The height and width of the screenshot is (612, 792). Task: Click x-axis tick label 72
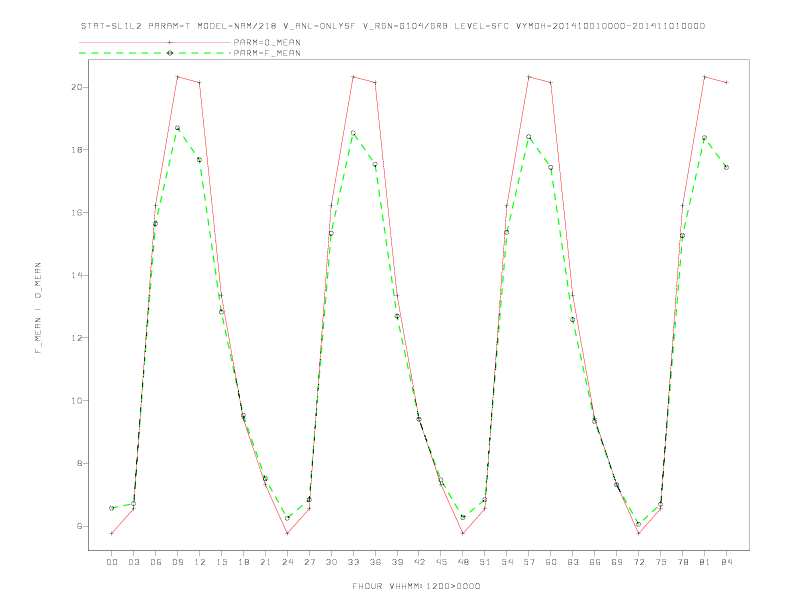coord(638,562)
